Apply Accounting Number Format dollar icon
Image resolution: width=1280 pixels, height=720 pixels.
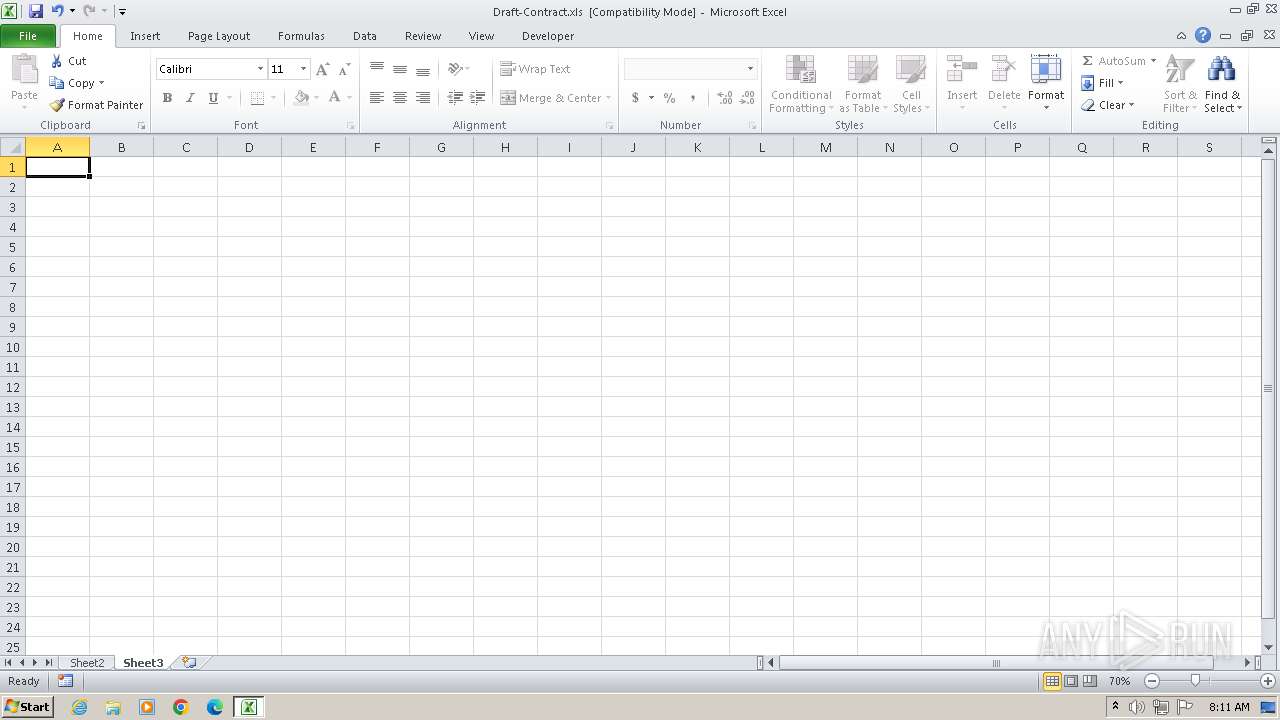(635, 98)
